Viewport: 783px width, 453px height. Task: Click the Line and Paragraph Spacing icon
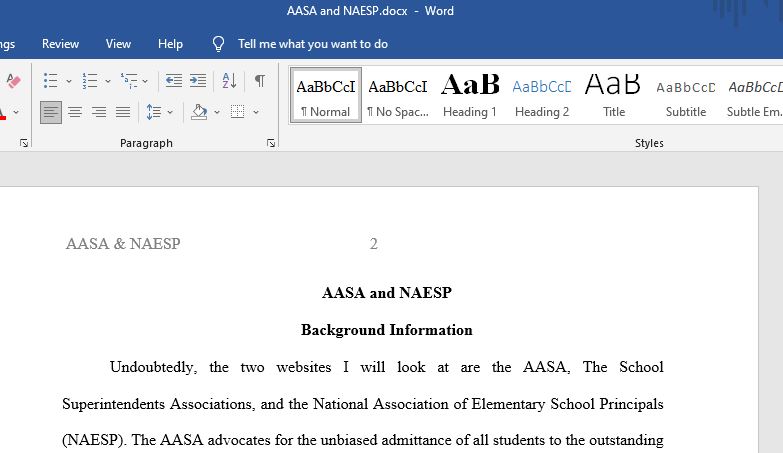click(154, 112)
